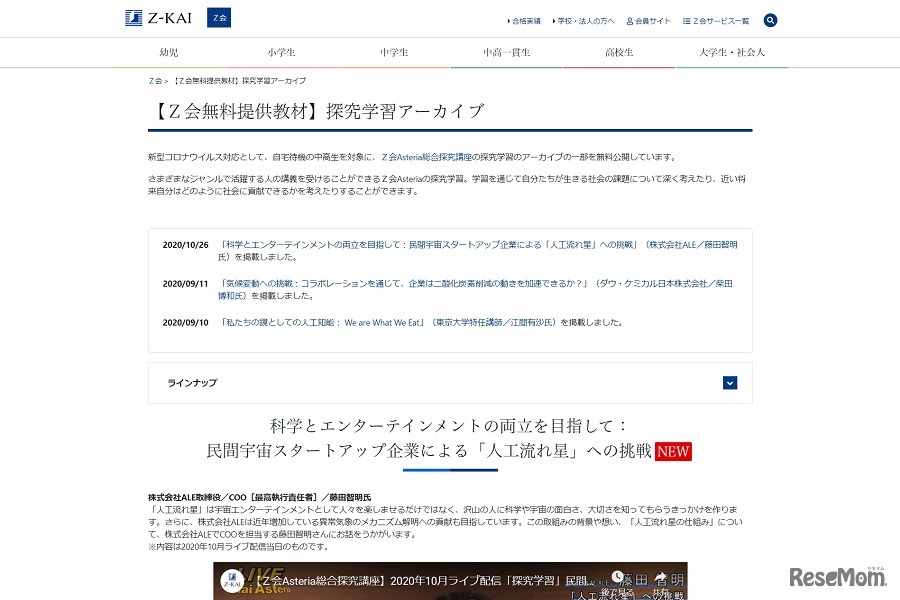
Task: Open the 幼児 menu item
Action: click(167, 51)
